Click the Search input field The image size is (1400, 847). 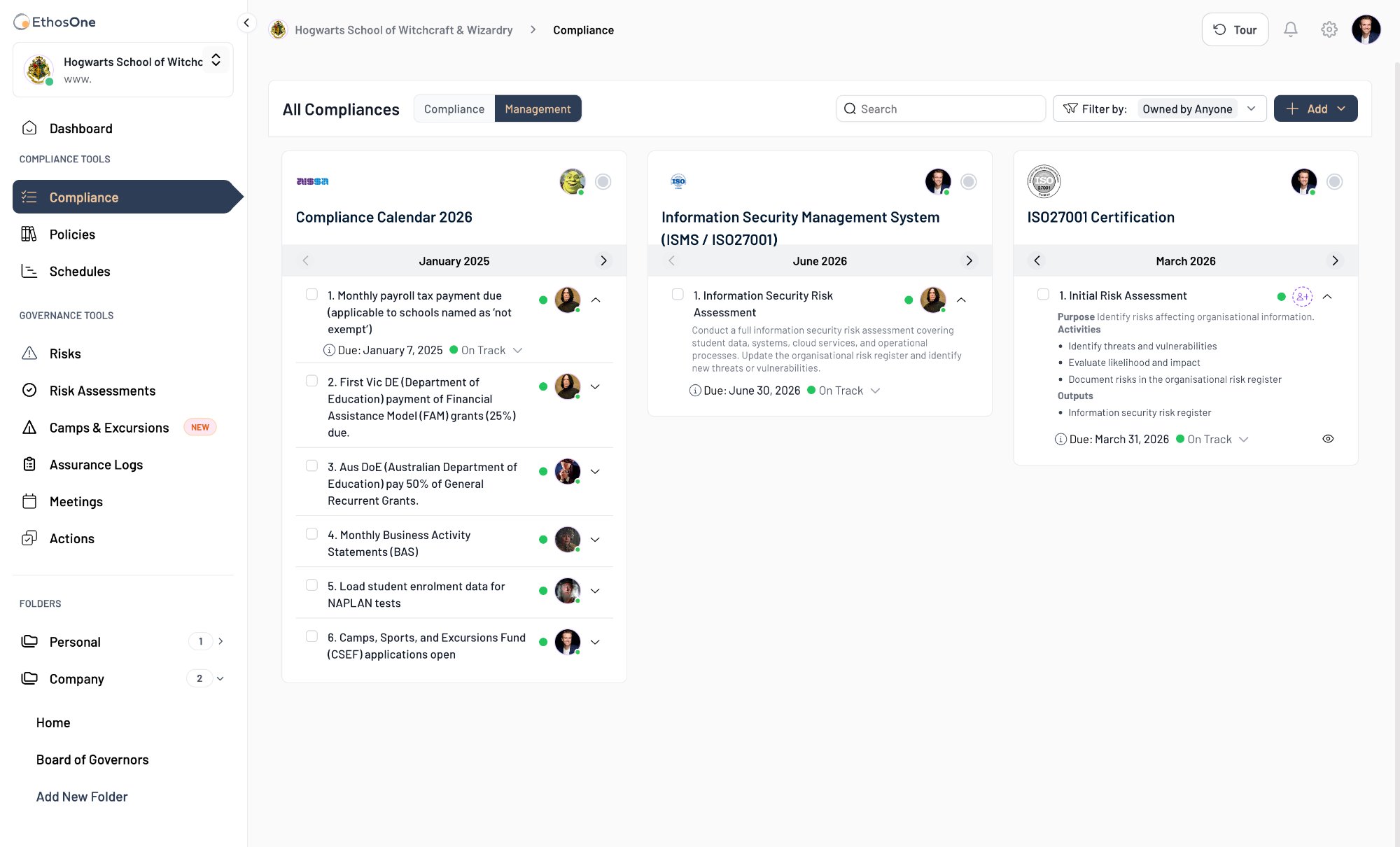tap(940, 108)
